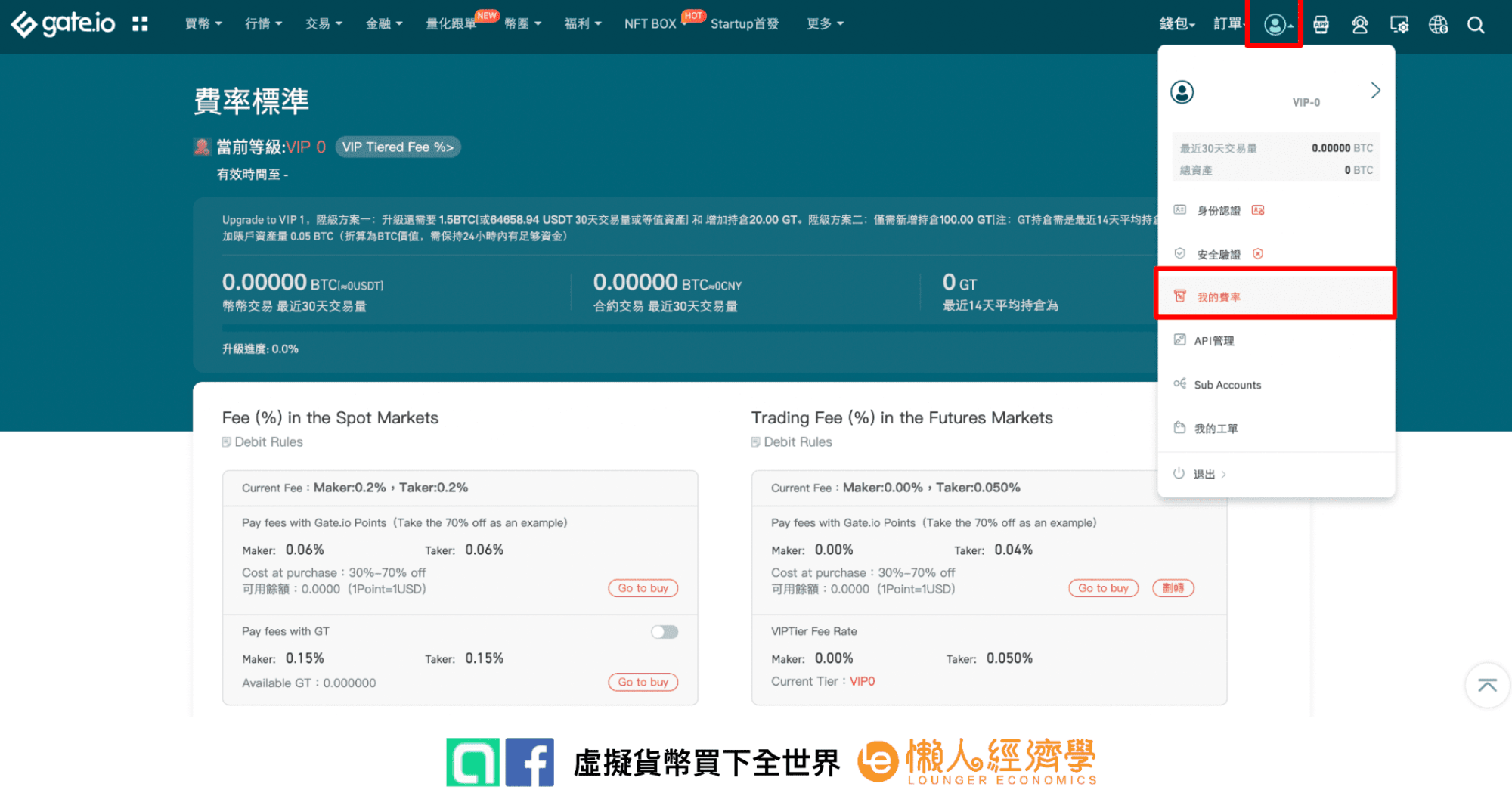Click the 總資產 0 BTC row
Viewport: 1512px width, 793px height.
coord(1276,170)
